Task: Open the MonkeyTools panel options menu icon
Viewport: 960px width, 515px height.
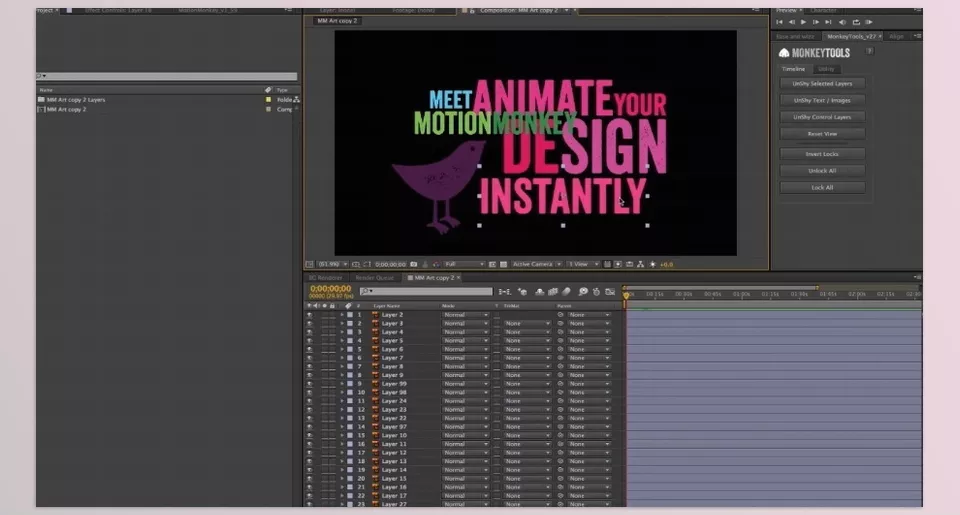Action: [x=917, y=36]
